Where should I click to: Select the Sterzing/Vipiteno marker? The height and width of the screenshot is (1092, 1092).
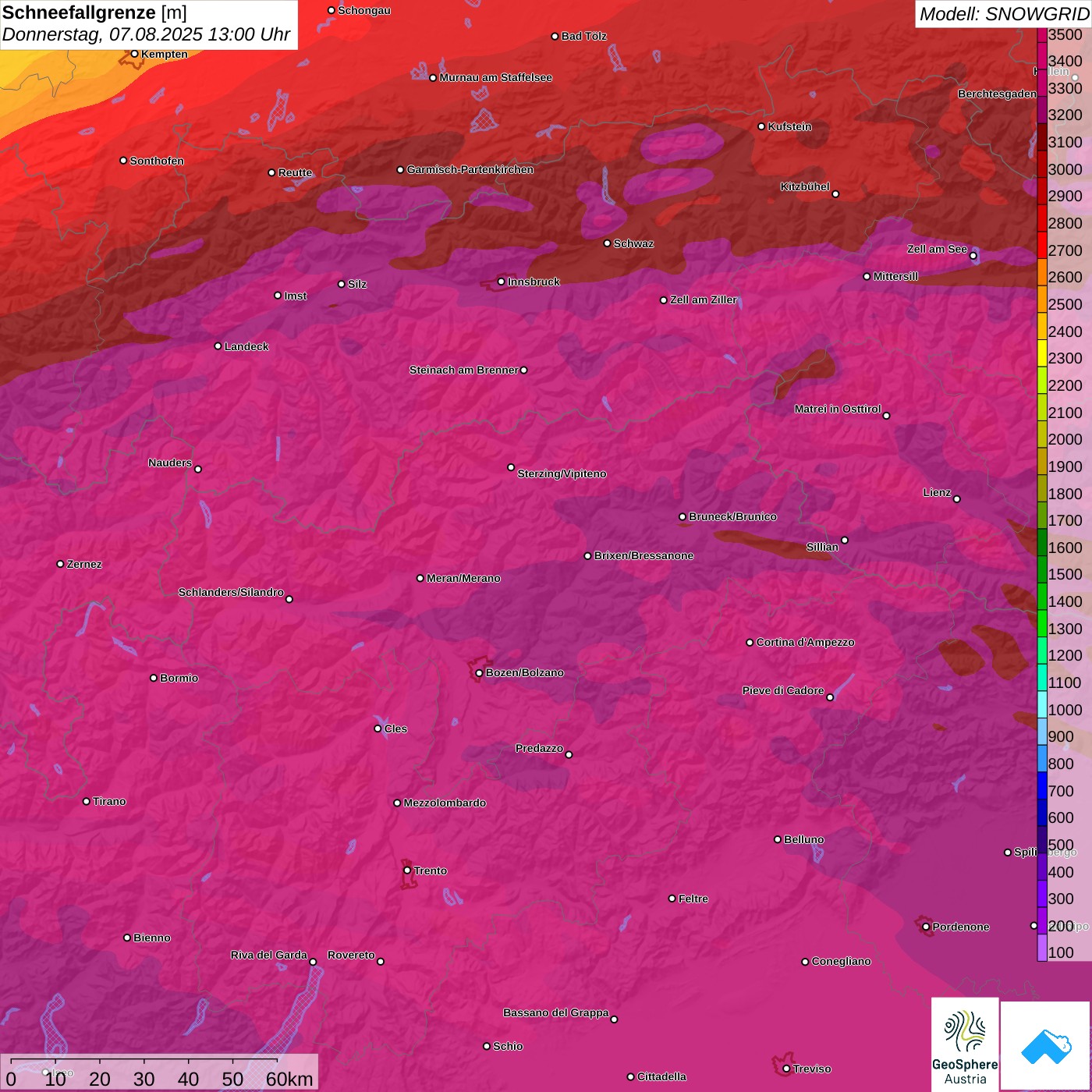[511, 467]
